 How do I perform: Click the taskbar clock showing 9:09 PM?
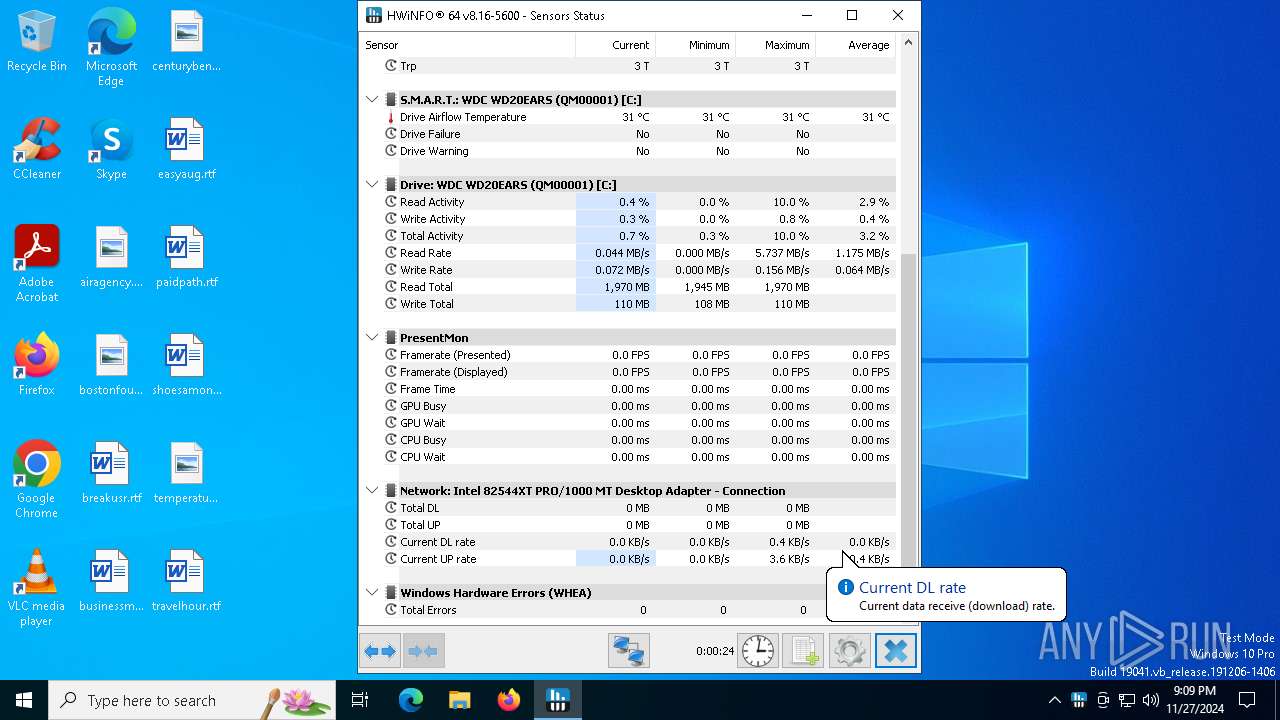tap(1194, 700)
